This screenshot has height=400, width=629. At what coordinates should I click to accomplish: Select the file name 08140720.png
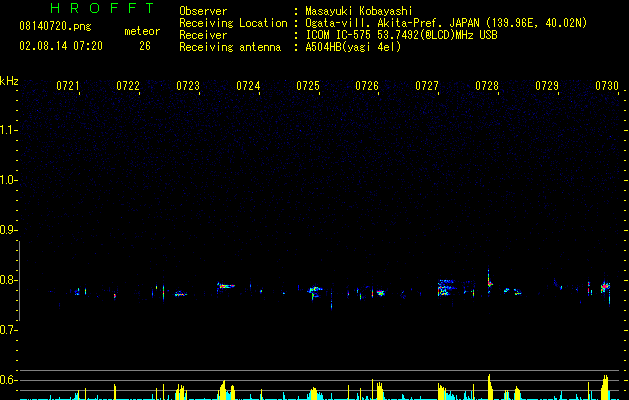point(55,26)
